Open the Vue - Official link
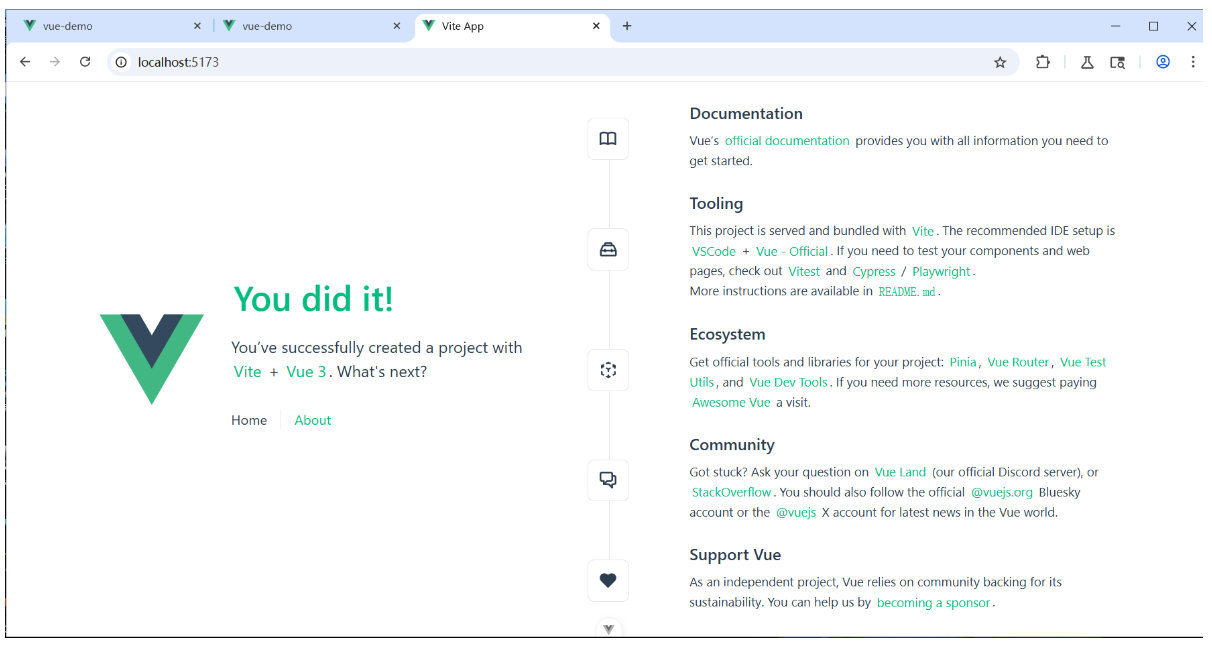The image size is (1212, 649). (x=792, y=251)
